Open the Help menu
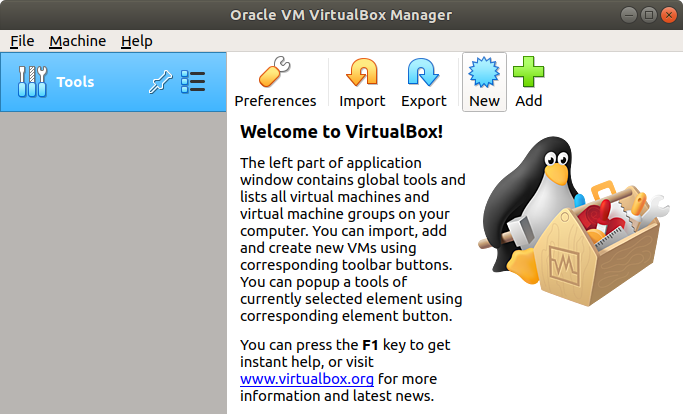This screenshot has height=414, width=683. pos(137,41)
